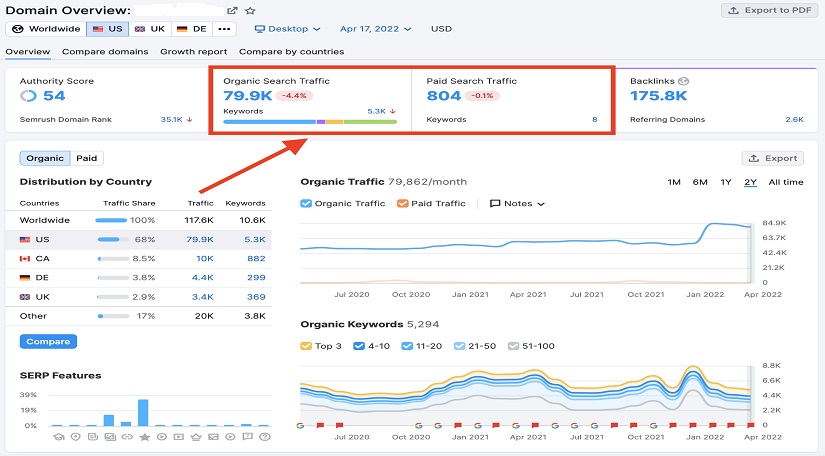Set chart range to 2Y

tap(750, 182)
